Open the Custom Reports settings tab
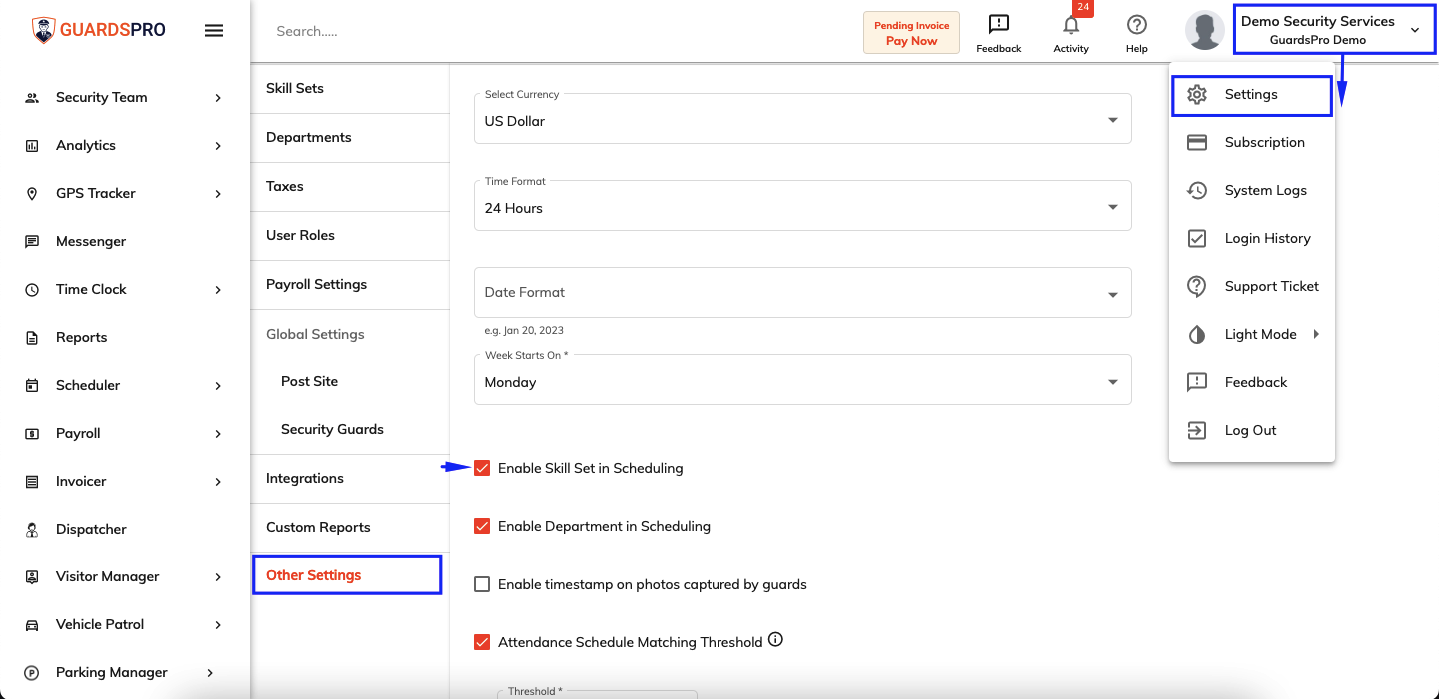This screenshot has height=699, width=1439. click(350, 527)
